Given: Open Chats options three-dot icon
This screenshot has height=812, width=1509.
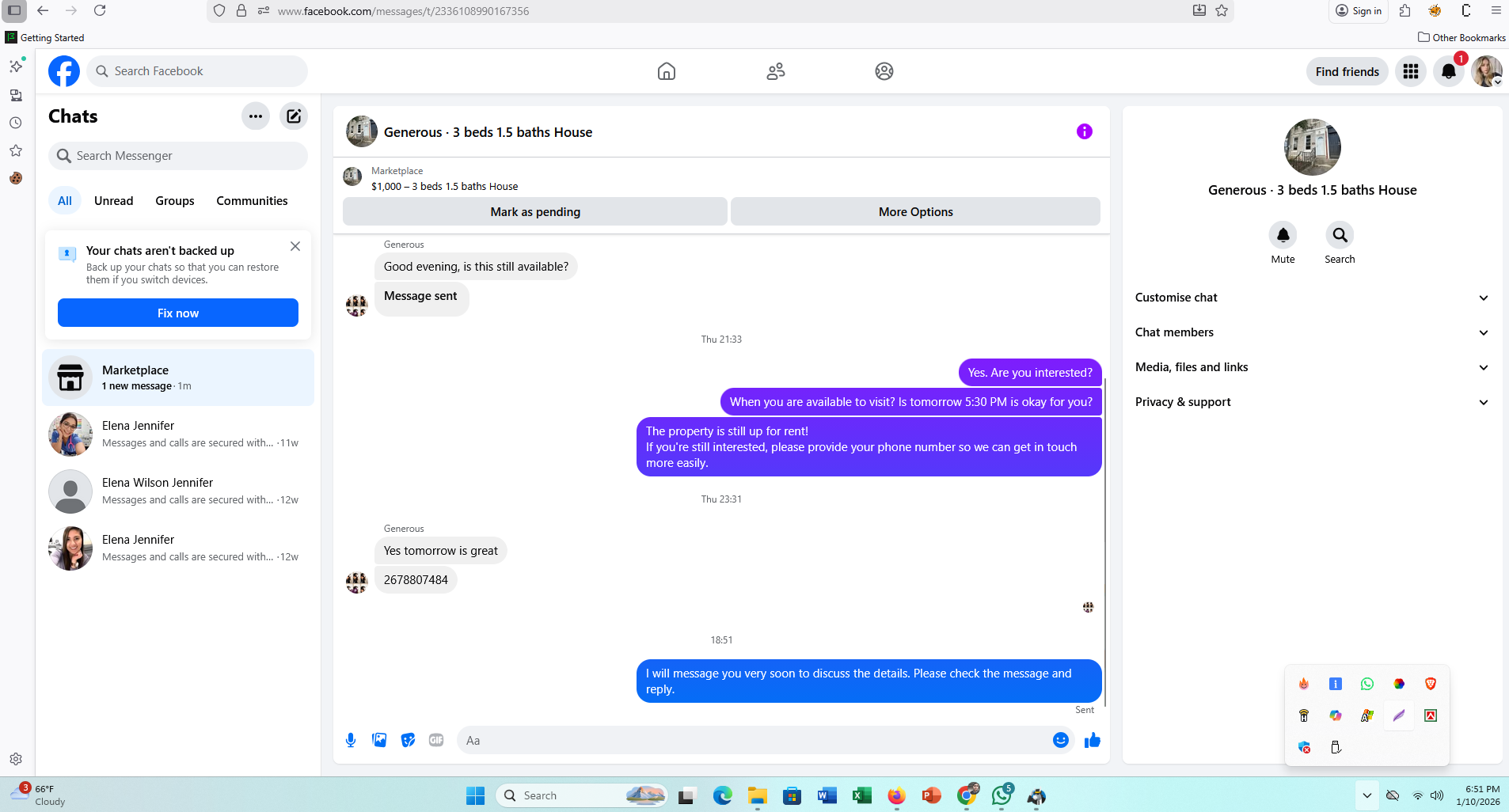Looking at the screenshot, I should pyautogui.click(x=256, y=116).
